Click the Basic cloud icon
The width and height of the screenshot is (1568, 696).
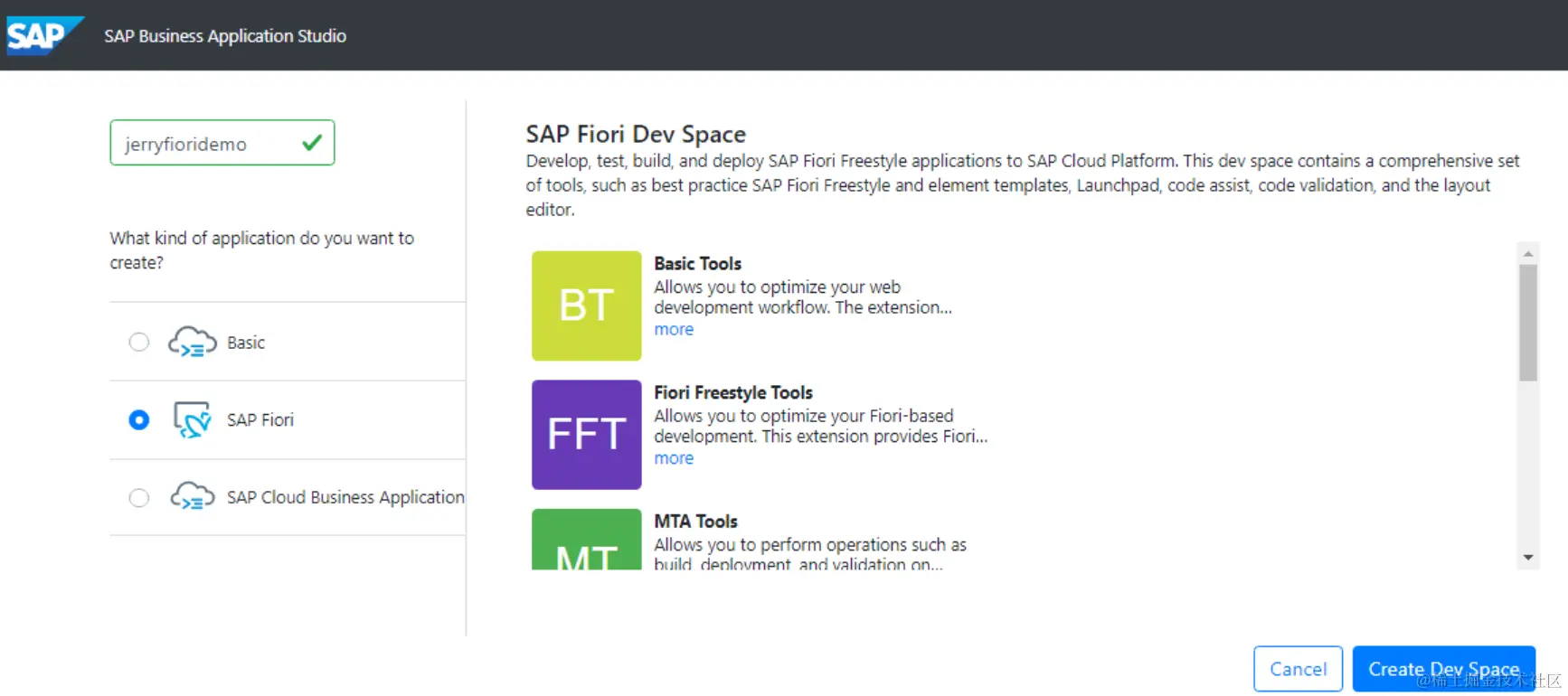192,343
